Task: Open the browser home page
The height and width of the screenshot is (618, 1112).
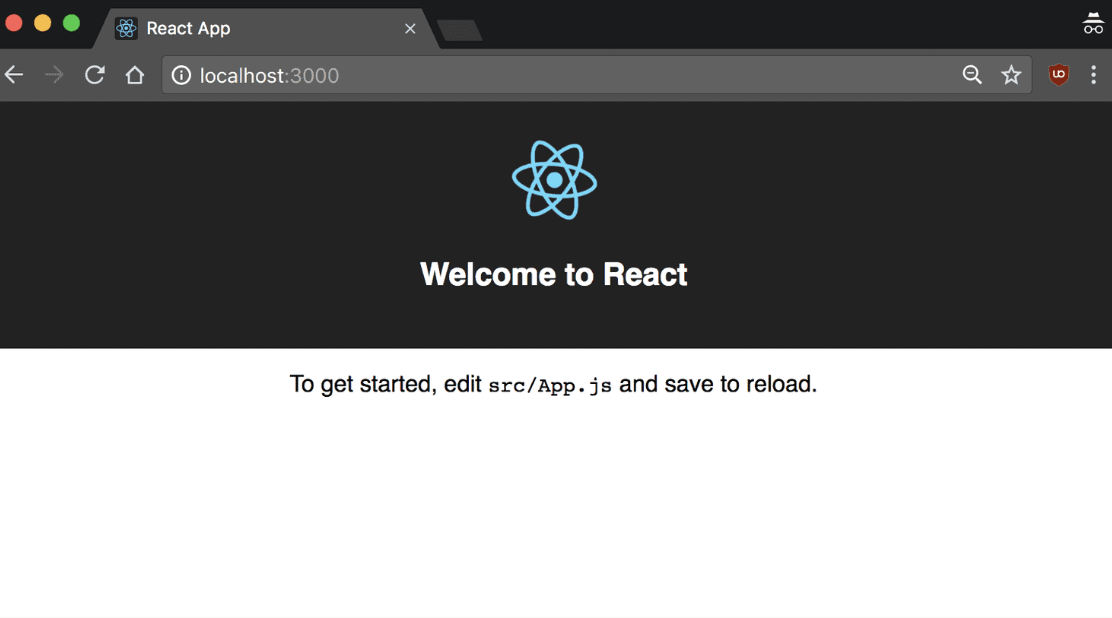Action: click(135, 75)
